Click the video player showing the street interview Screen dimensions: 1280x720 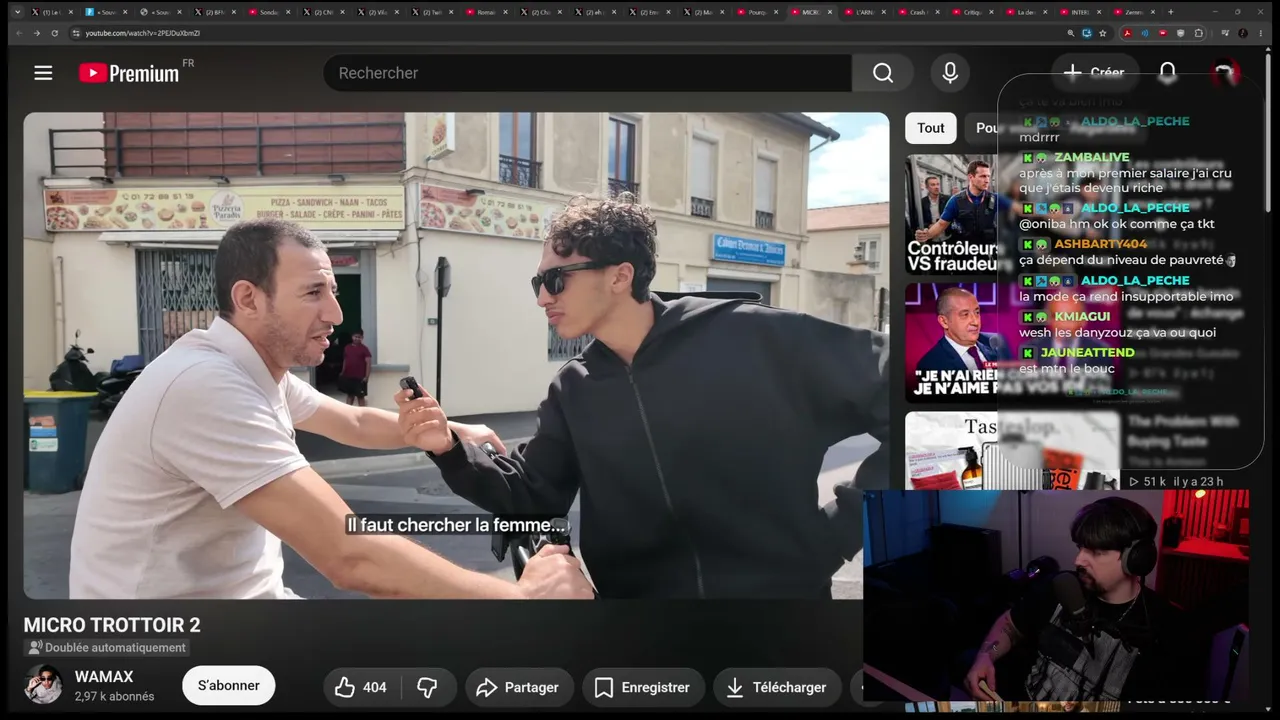(x=456, y=355)
